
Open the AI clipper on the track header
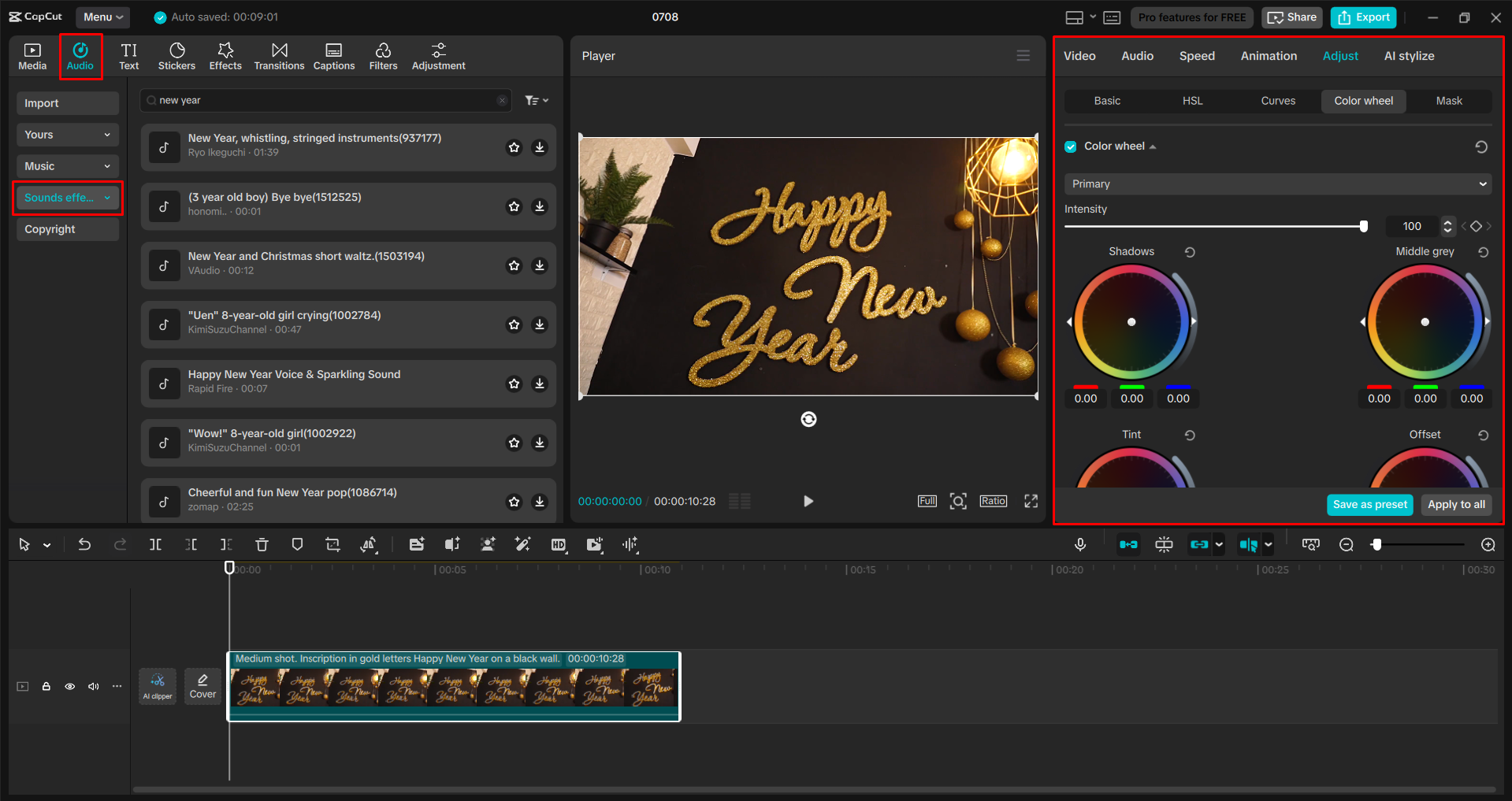[158, 686]
